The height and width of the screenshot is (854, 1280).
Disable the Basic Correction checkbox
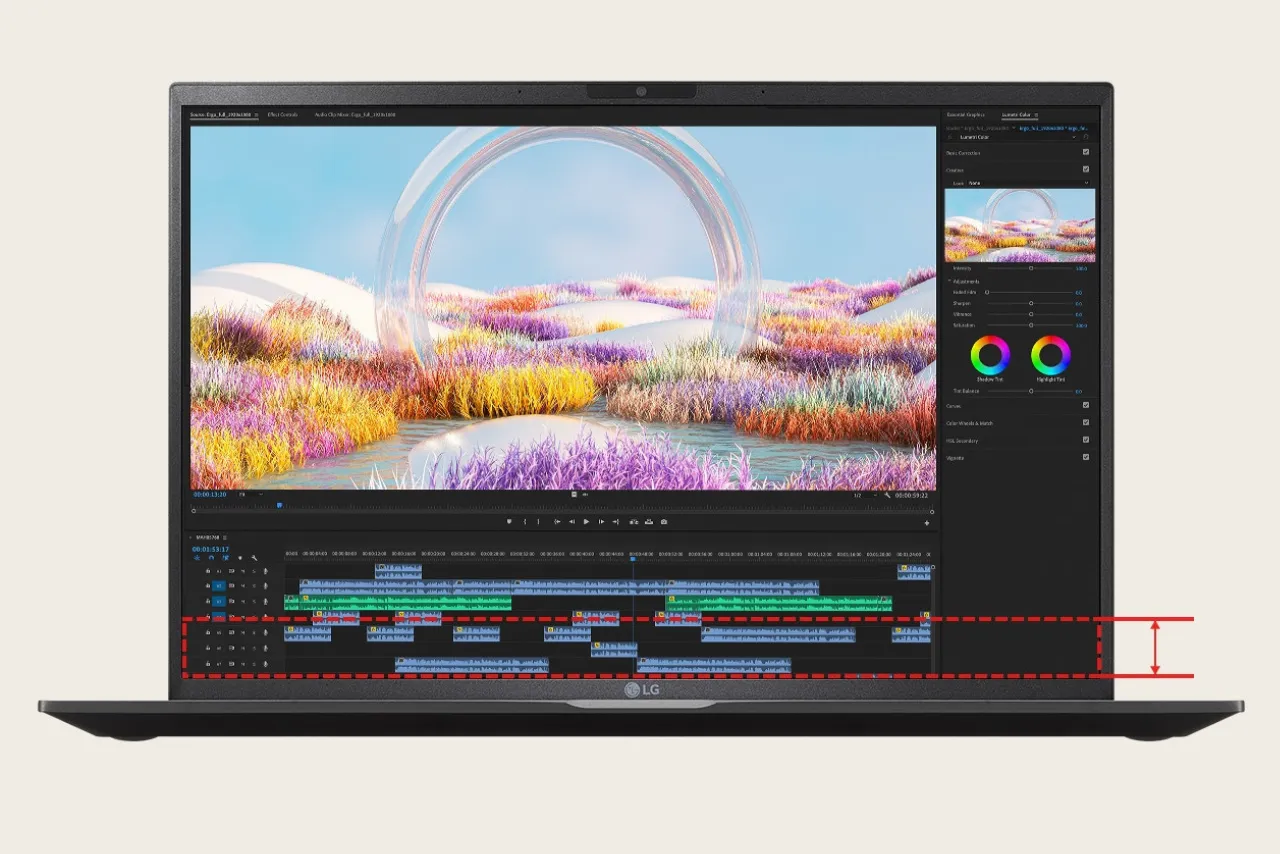coord(1085,153)
